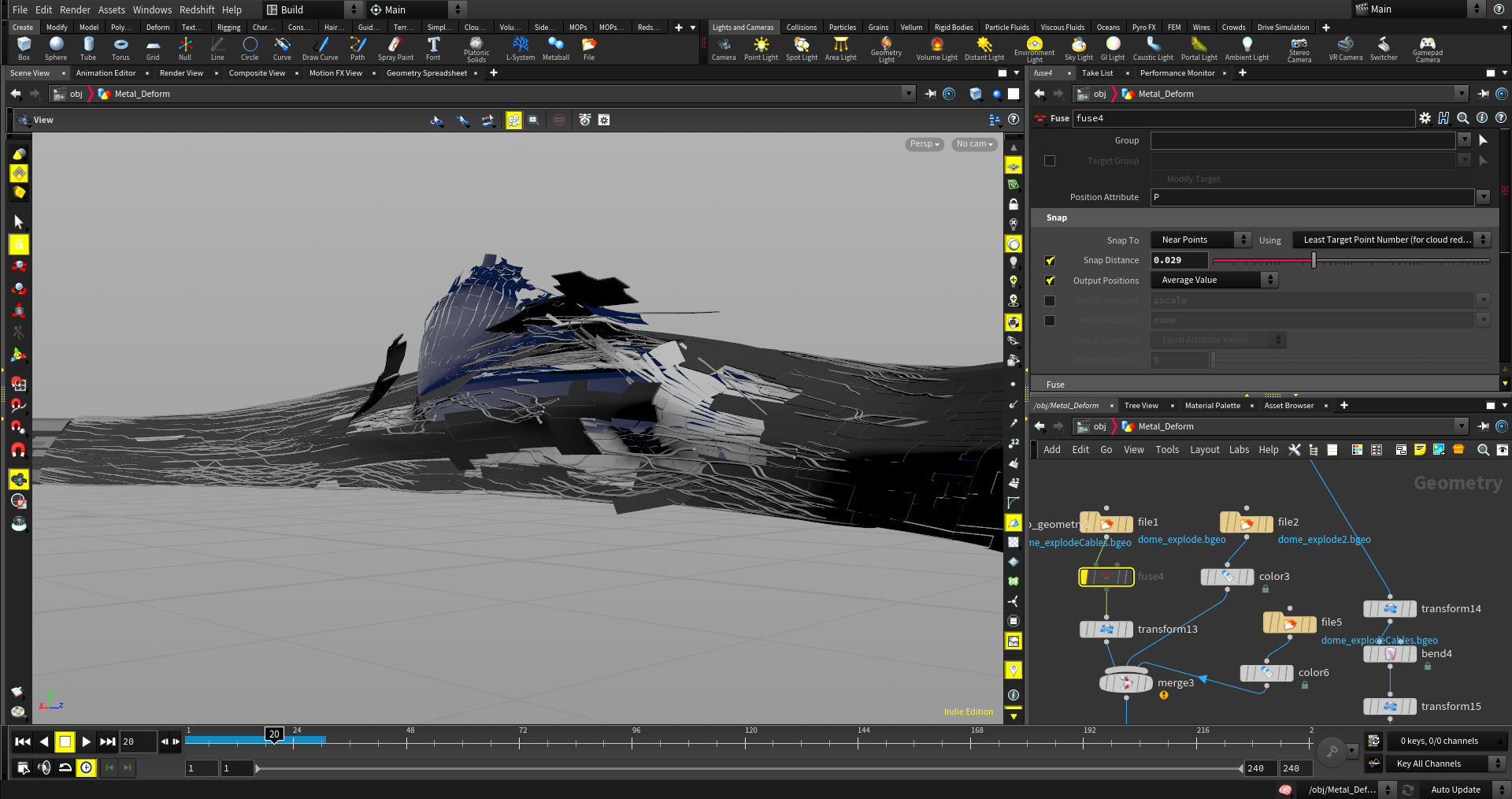Click the range slider's right end handle
1512x799 pixels.
point(1241,768)
